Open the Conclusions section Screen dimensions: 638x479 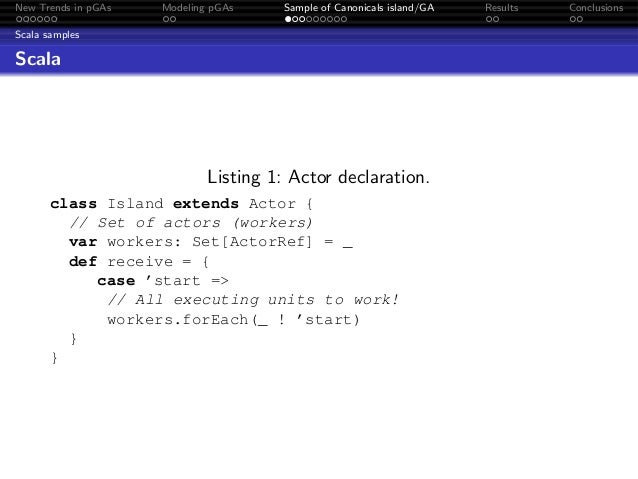pos(596,7)
